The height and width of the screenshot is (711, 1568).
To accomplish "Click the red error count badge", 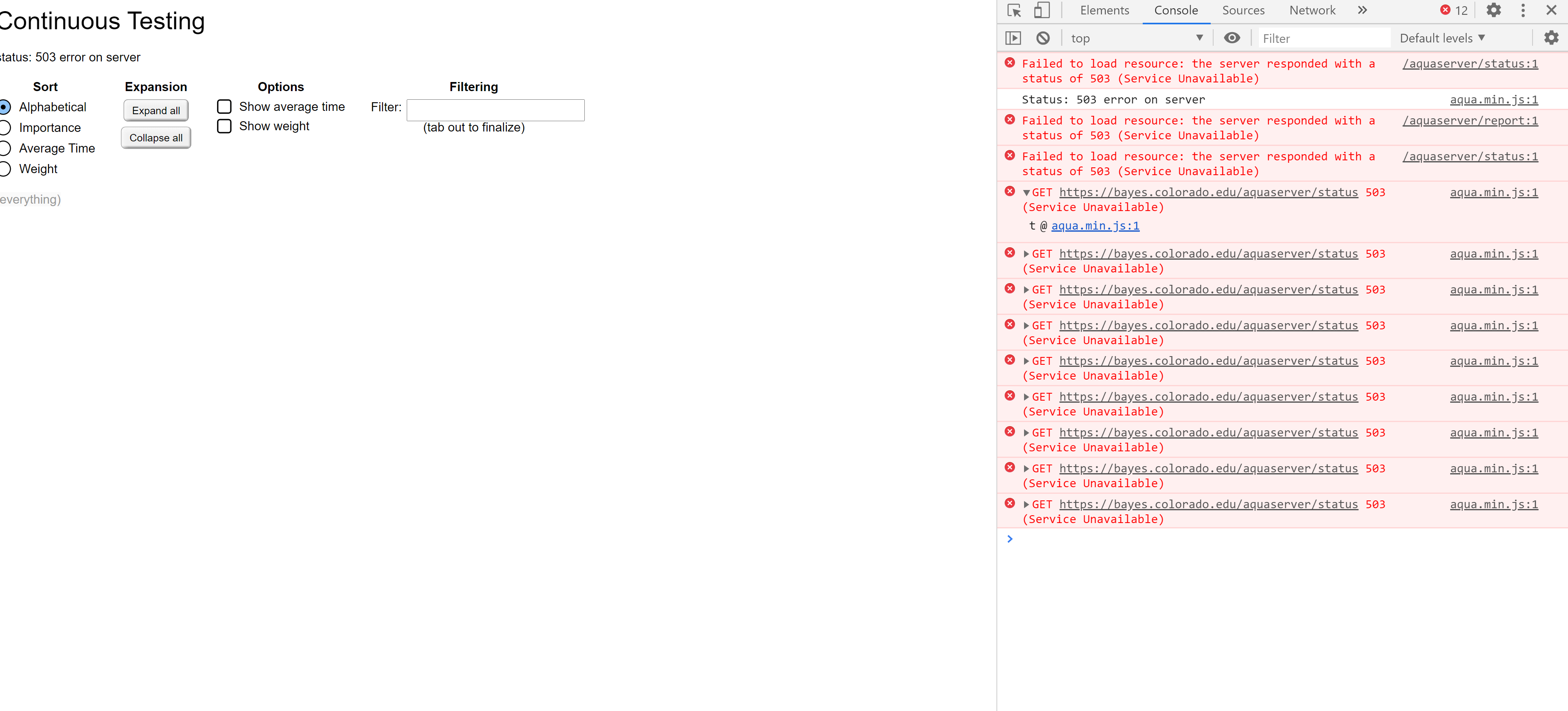I will click(1453, 10).
